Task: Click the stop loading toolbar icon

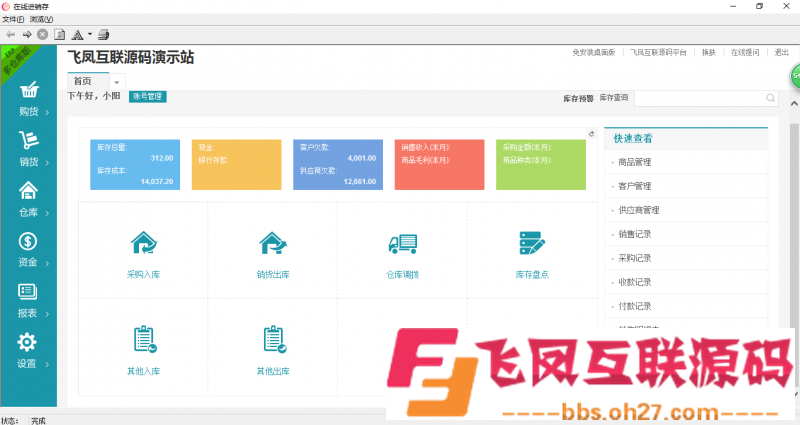Action: click(x=43, y=35)
